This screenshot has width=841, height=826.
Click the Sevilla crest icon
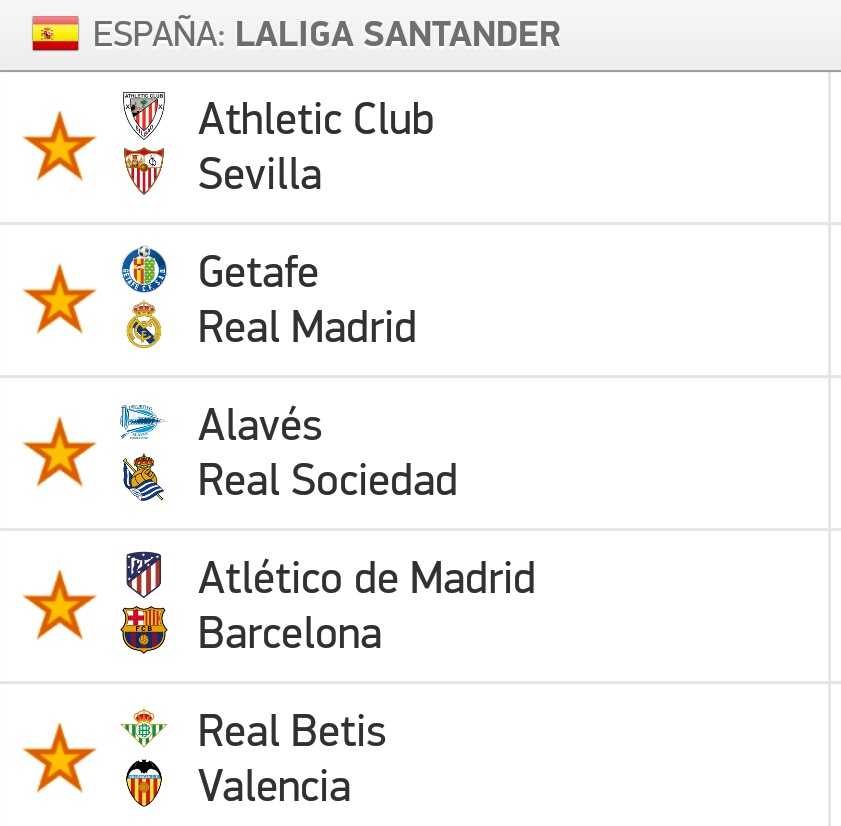pyautogui.click(x=143, y=171)
